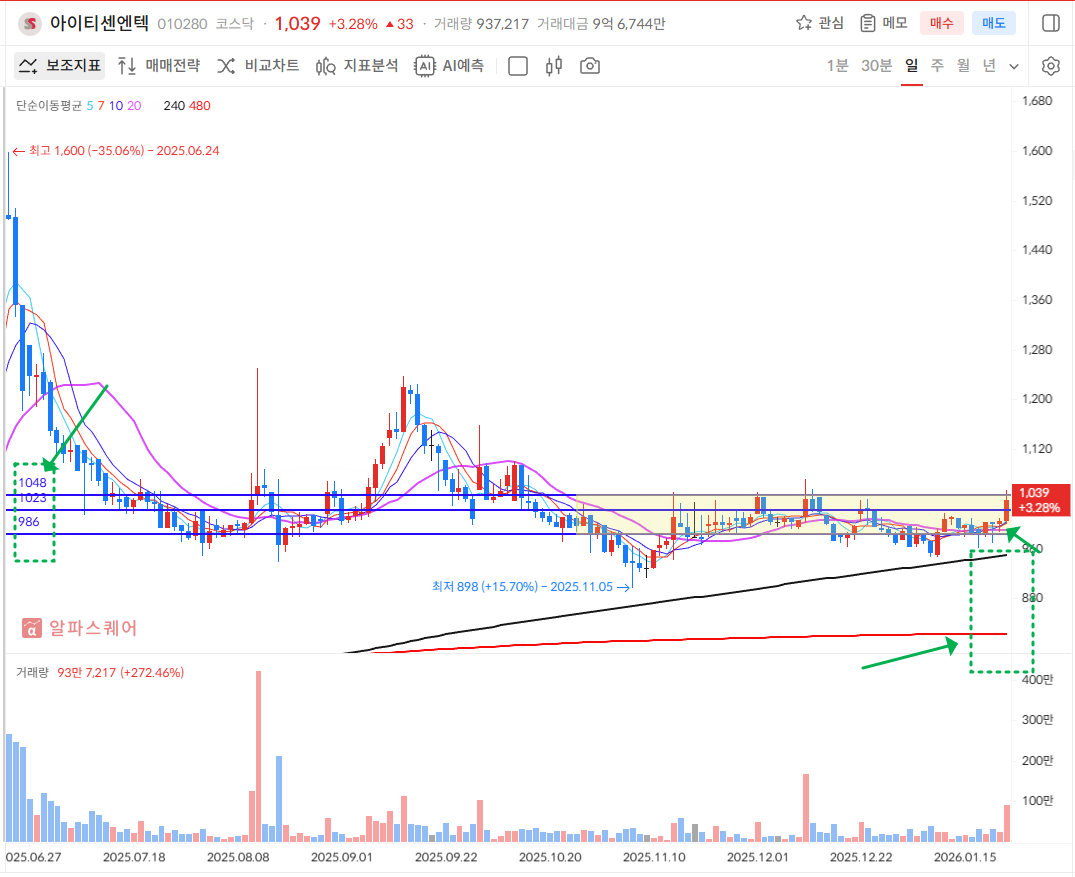Viewport: 1075px width, 877px height.
Task: Open the 보조지표 indicators panel
Action: (60, 66)
